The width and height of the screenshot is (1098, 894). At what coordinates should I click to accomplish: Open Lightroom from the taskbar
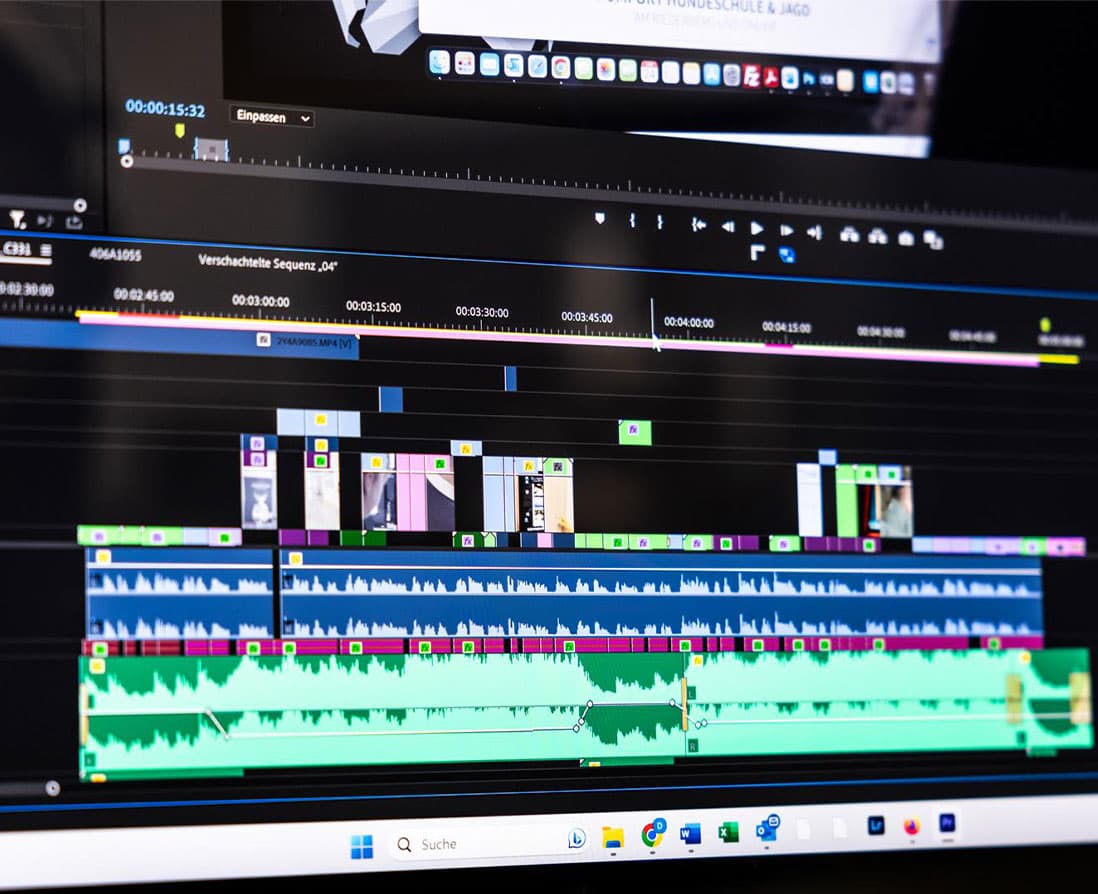(876, 825)
